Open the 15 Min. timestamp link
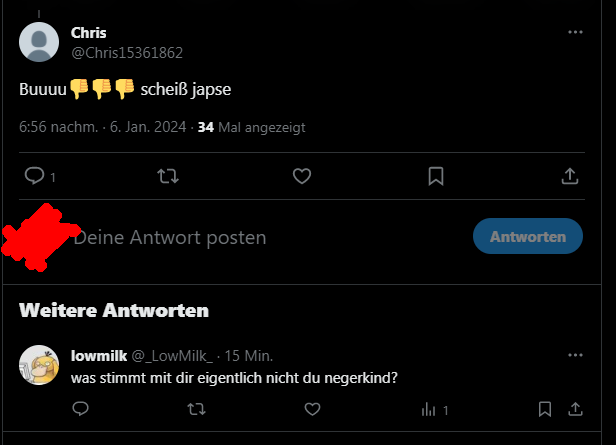This screenshot has width=616, height=445. pos(248,355)
